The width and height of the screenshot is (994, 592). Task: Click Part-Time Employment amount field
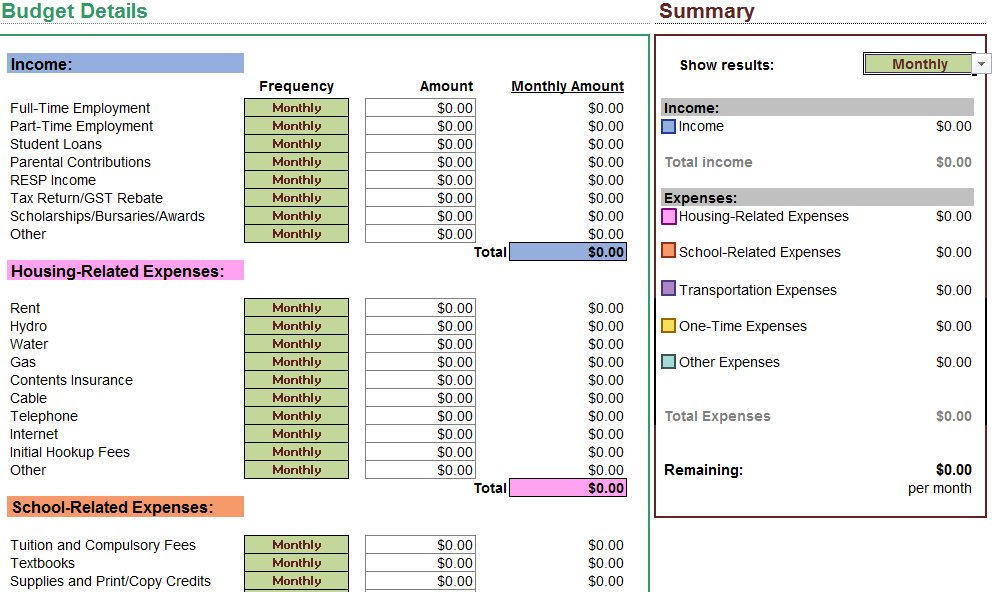point(420,125)
